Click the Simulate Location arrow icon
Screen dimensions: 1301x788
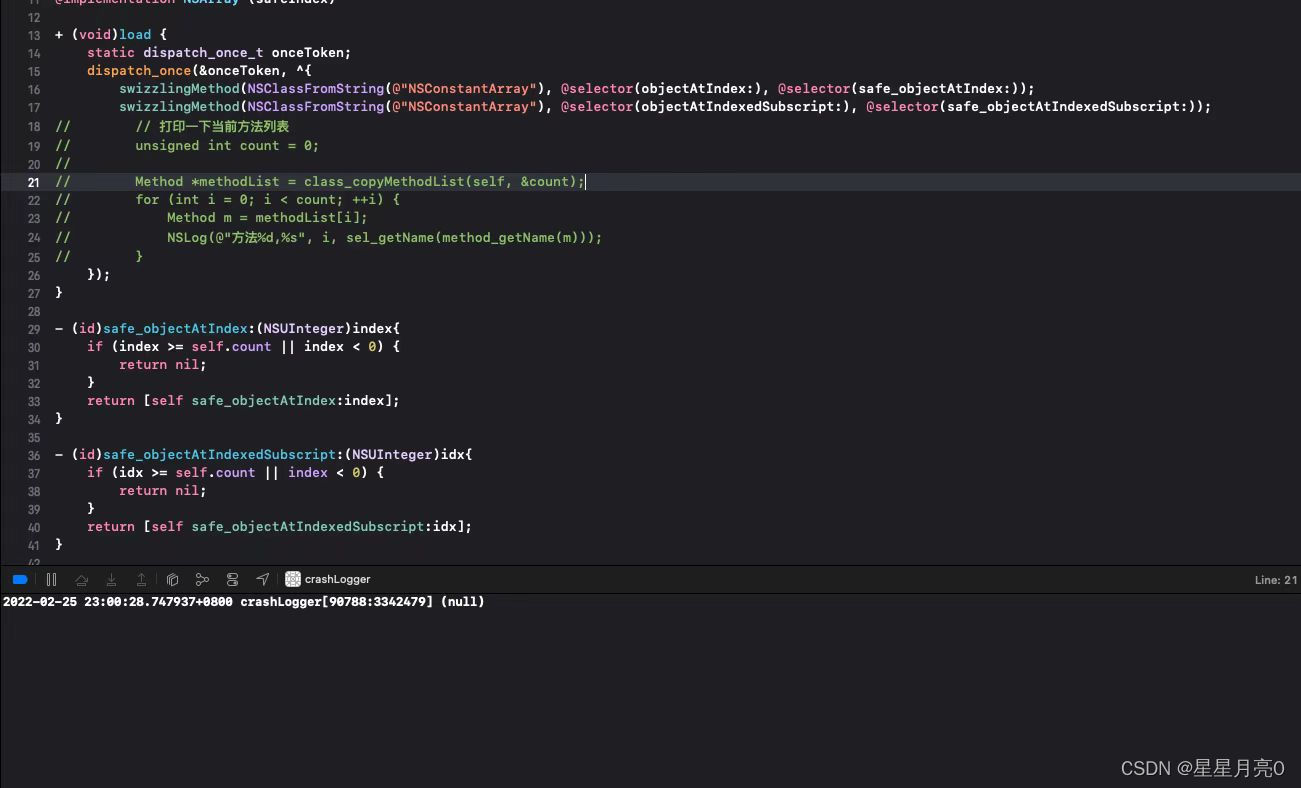262,579
